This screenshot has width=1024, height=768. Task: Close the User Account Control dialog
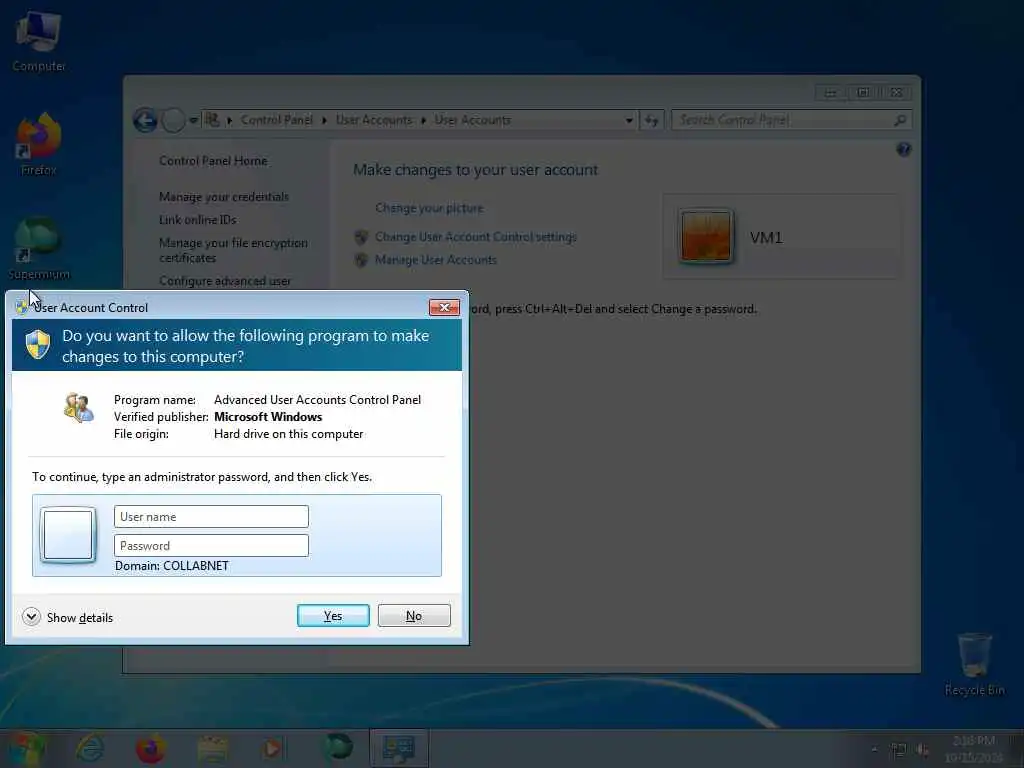[x=444, y=308]
